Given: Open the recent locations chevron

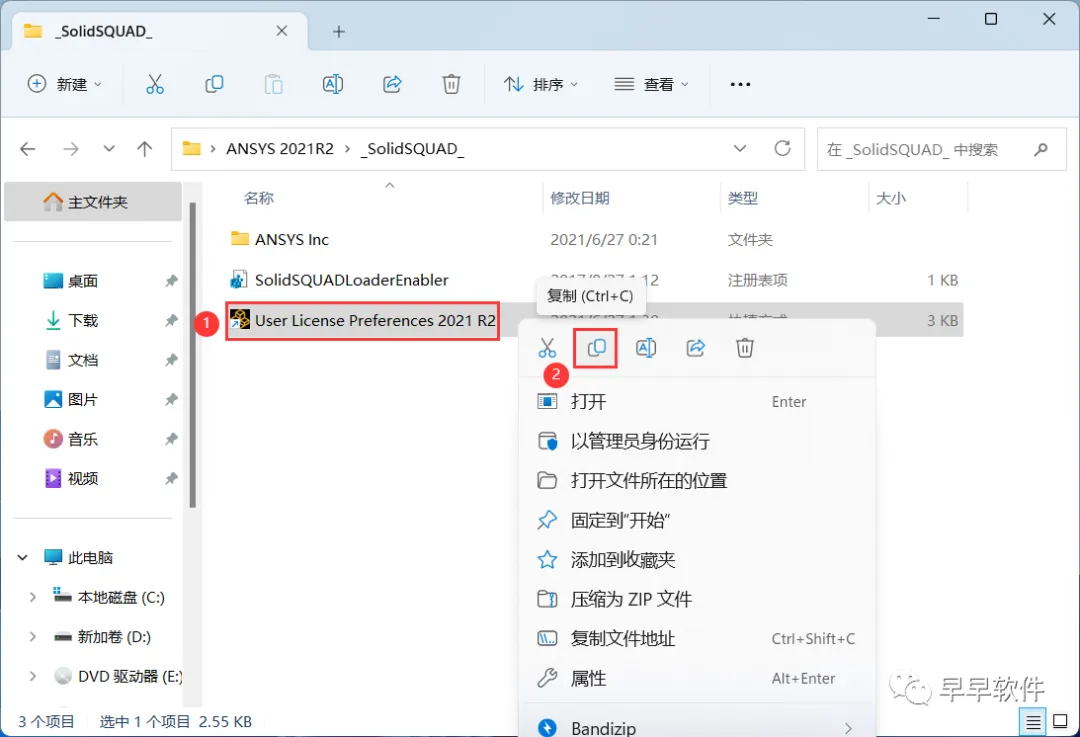Looking at the screenshot, I should (x=109, y=149).
